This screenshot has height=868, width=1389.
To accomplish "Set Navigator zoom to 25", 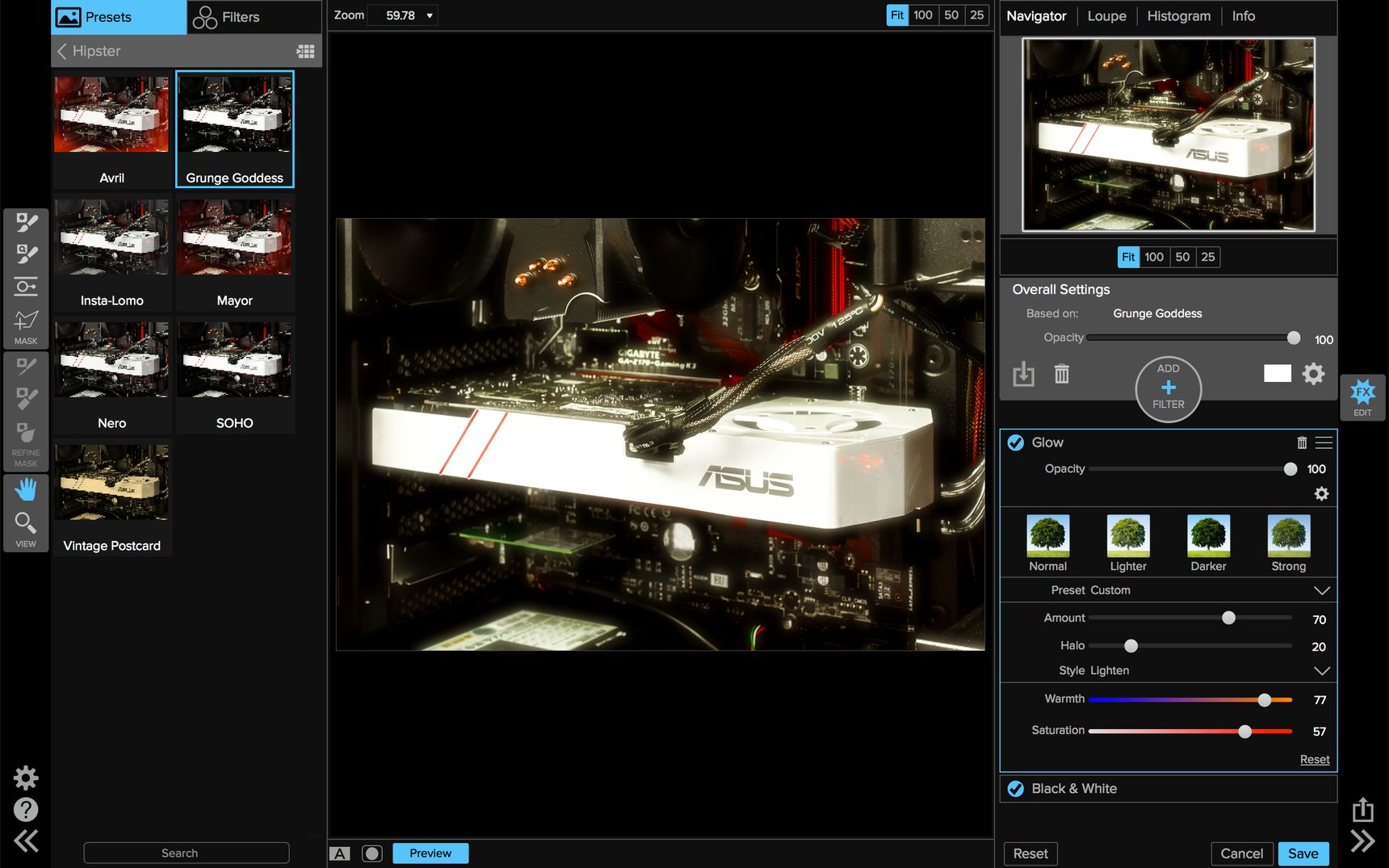I will coord(1208,257).
